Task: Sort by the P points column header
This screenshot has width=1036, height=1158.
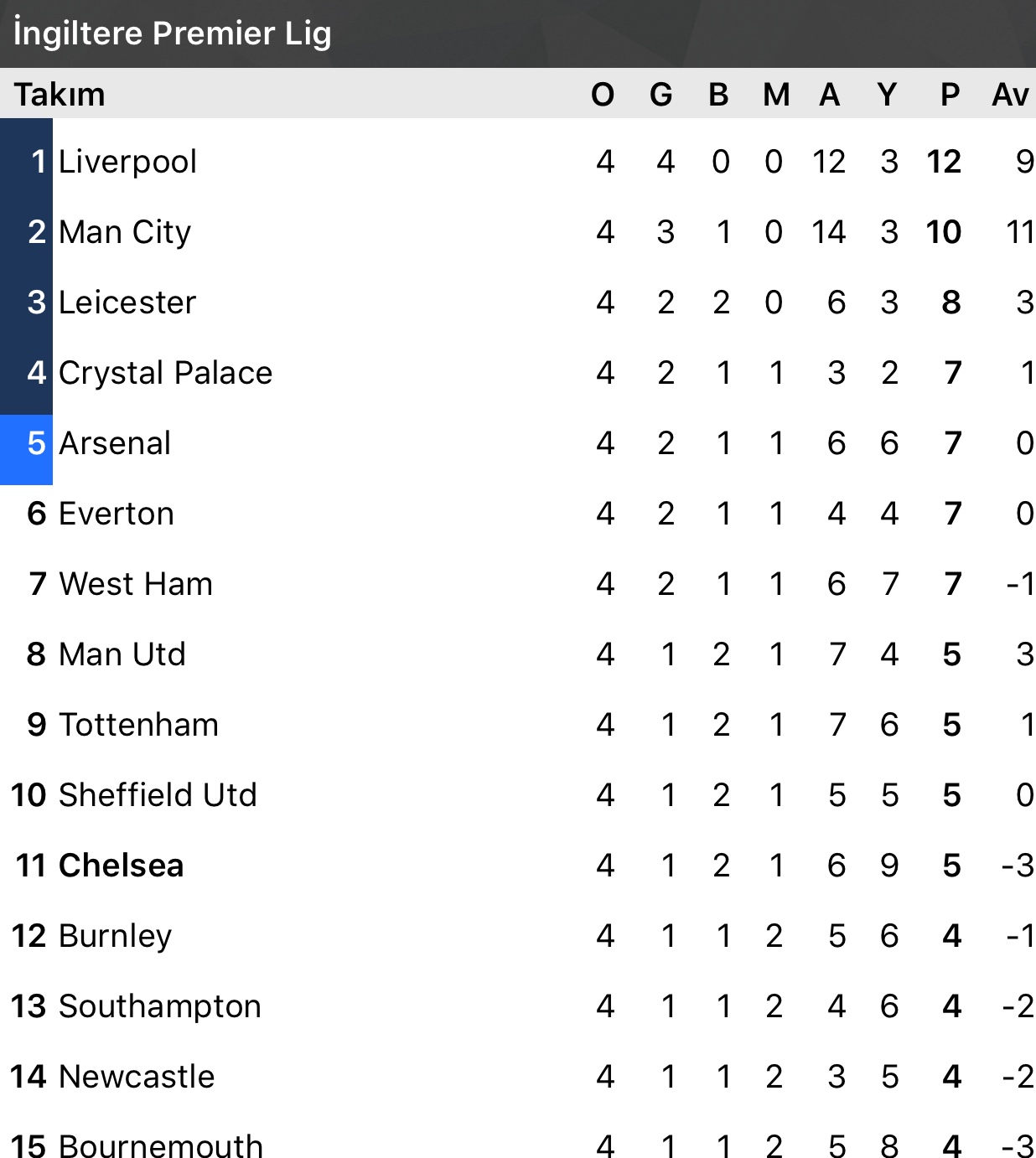Action: coord(950,95)
